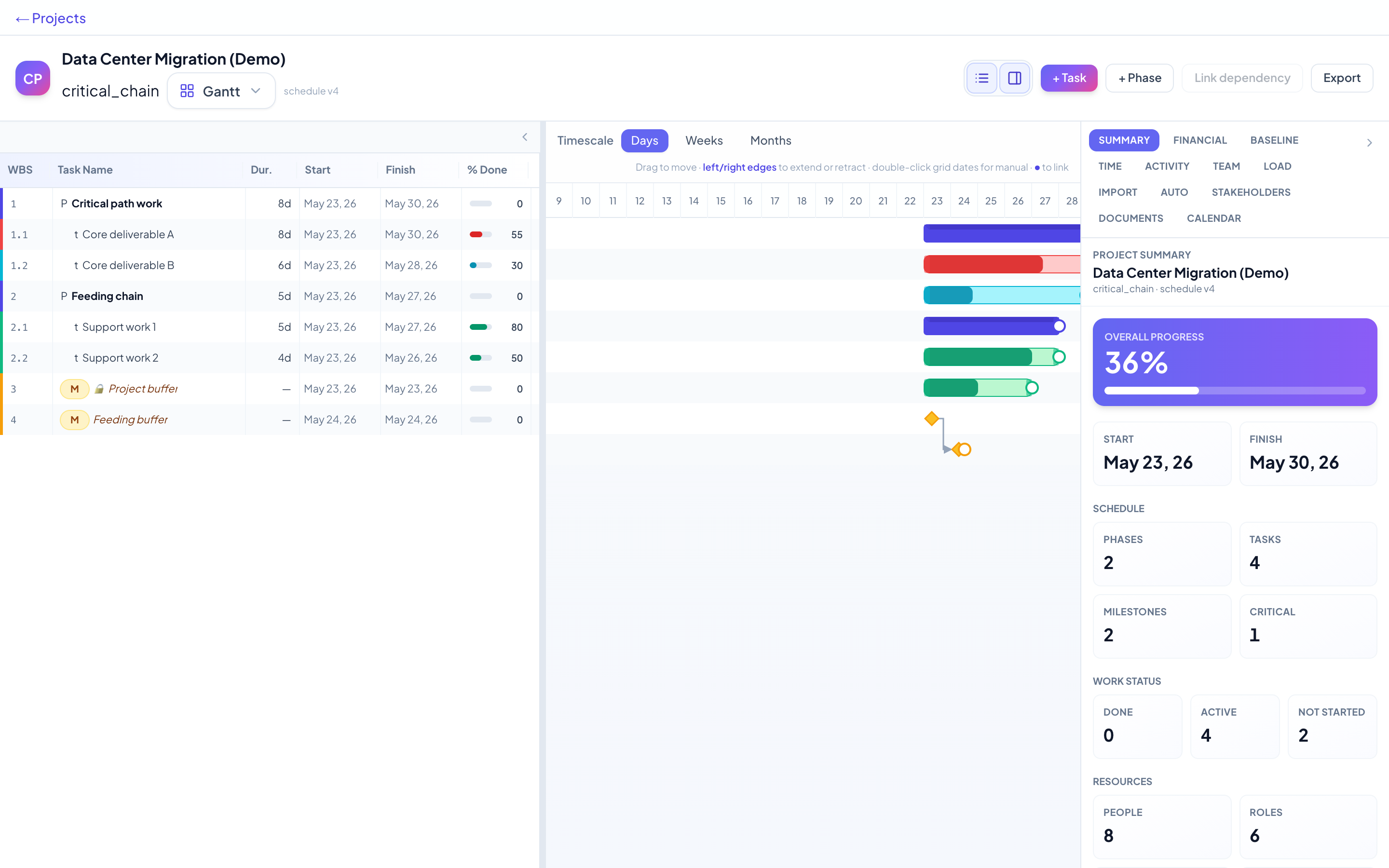The image size is (1389, 868).
Task: Toggle the side panel layout icon
Action: [x=1014, y=78]
